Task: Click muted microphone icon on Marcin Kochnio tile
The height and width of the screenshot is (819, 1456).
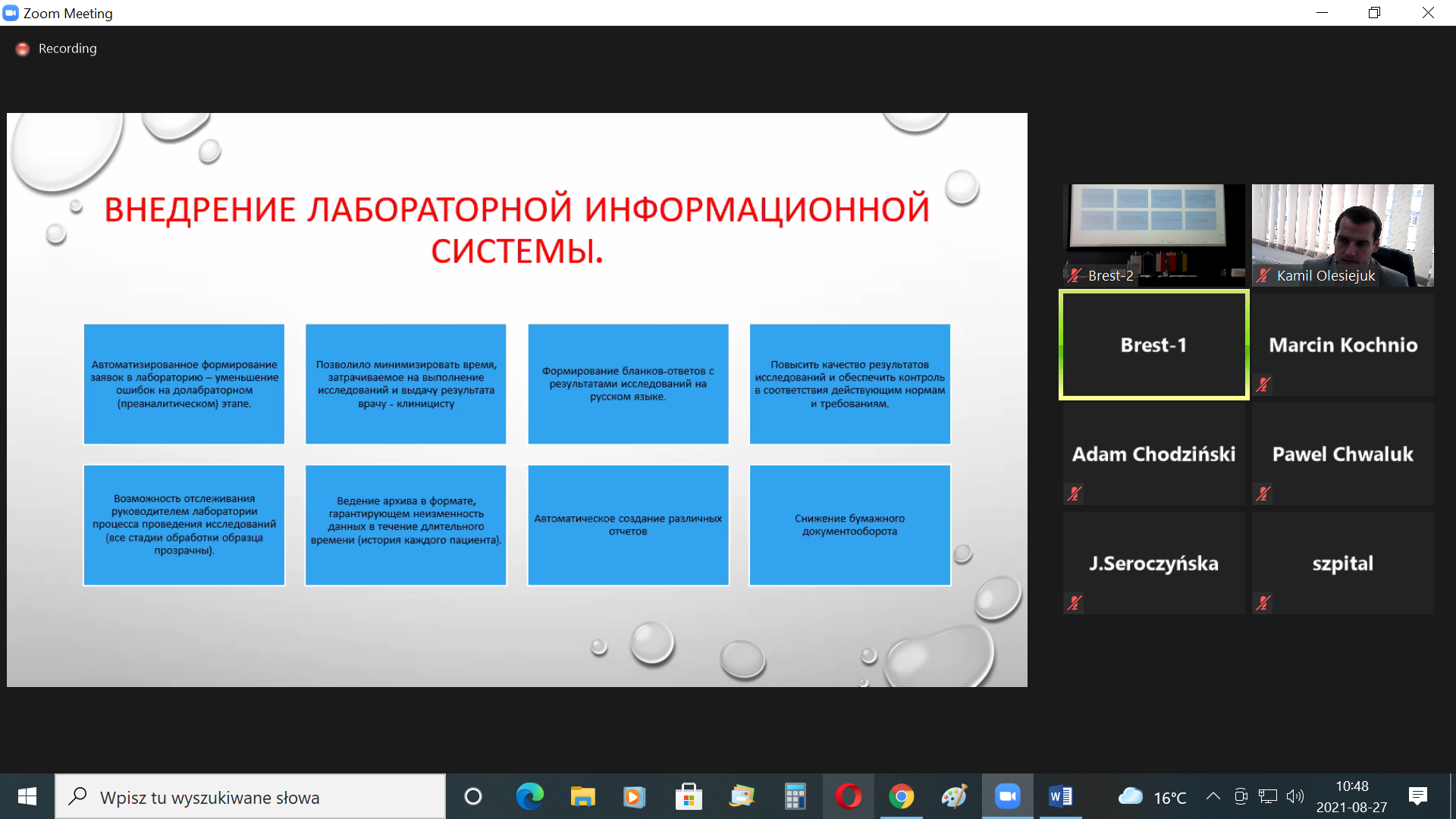Action: [x=1263, y=384]
